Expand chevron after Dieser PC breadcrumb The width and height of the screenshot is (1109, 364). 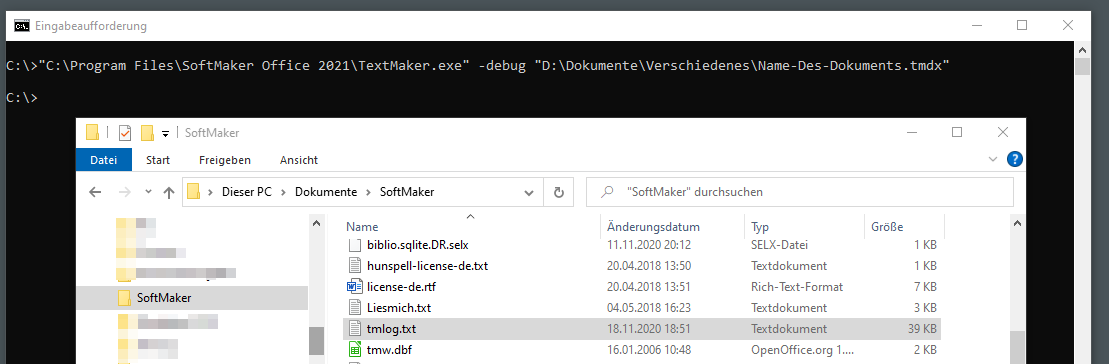(283, 192)
